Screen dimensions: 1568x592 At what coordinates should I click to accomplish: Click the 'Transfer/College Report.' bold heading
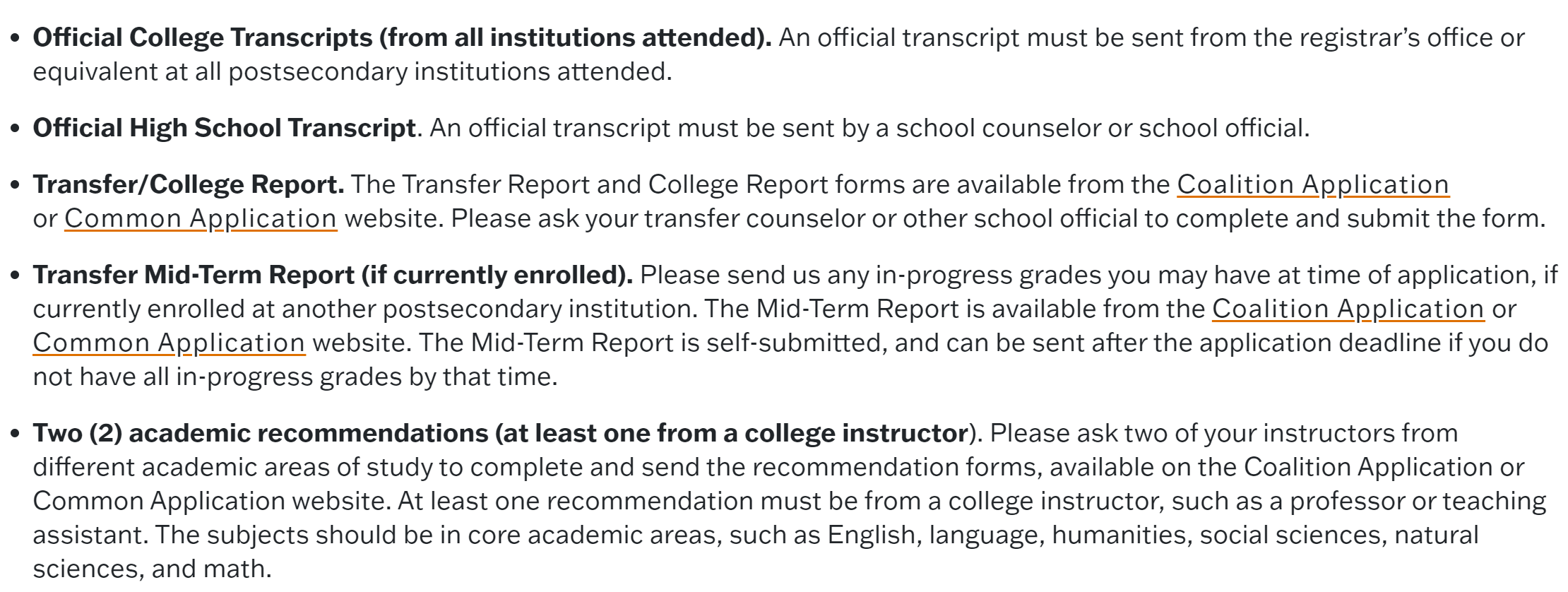click(x=189, y=184)
